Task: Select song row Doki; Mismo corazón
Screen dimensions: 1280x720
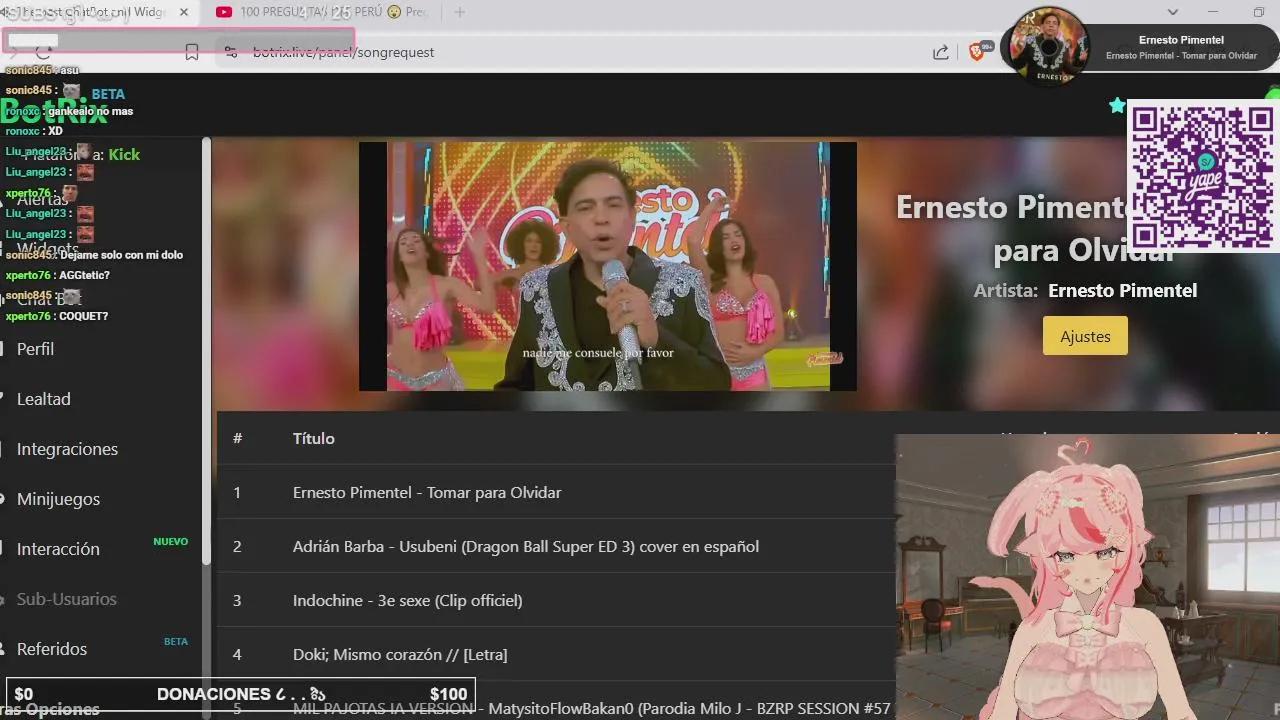Action: [x=556, y=654]
